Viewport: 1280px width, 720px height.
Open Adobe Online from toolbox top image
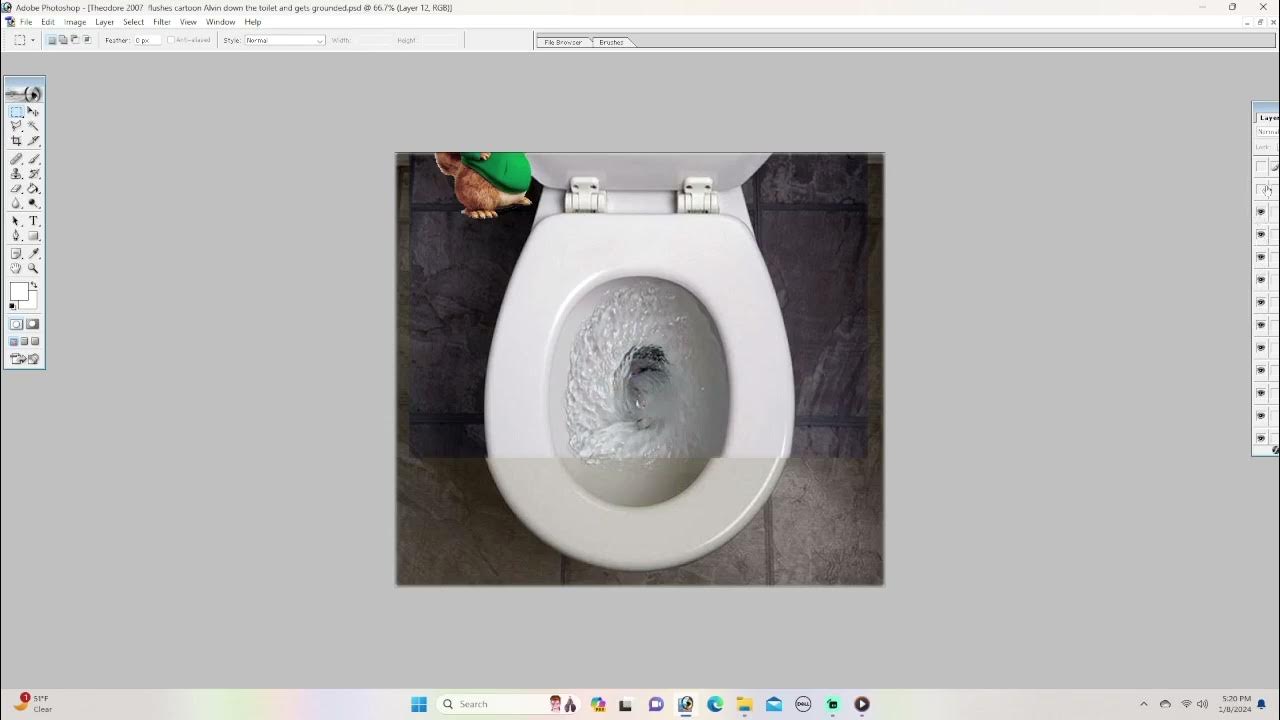tap(24, 93)
